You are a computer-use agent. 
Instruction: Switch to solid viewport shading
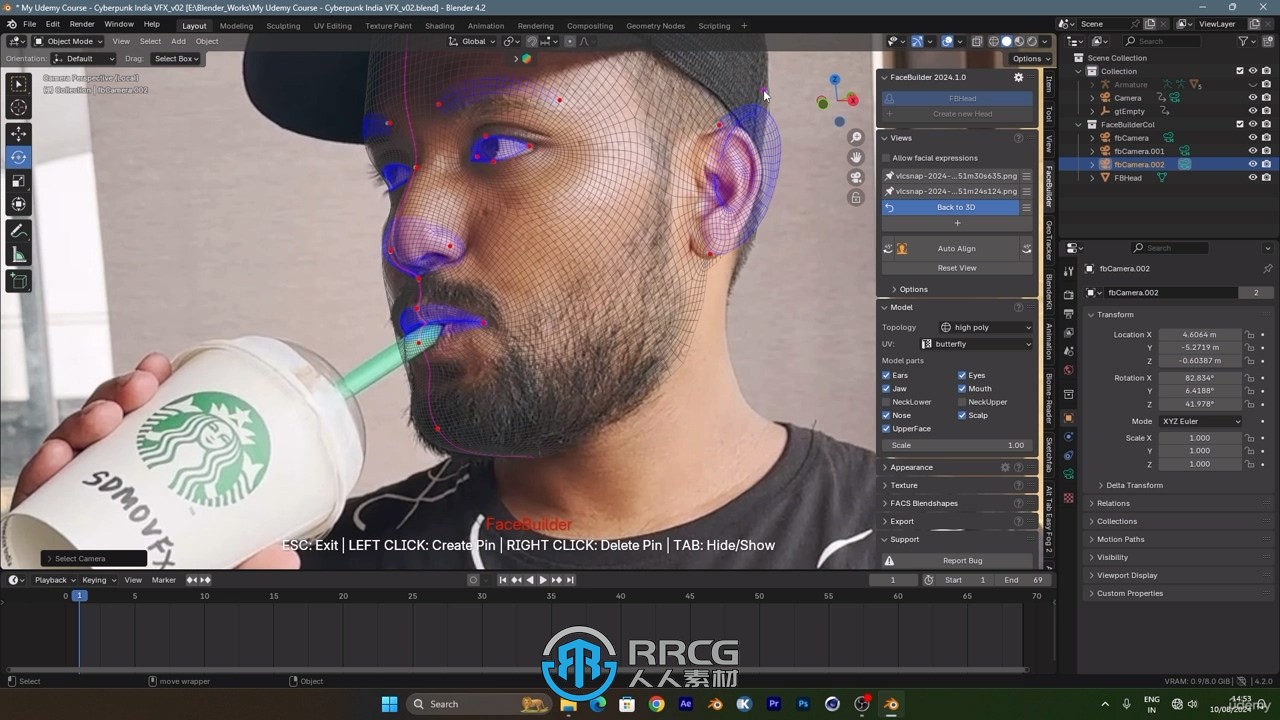1007,41
